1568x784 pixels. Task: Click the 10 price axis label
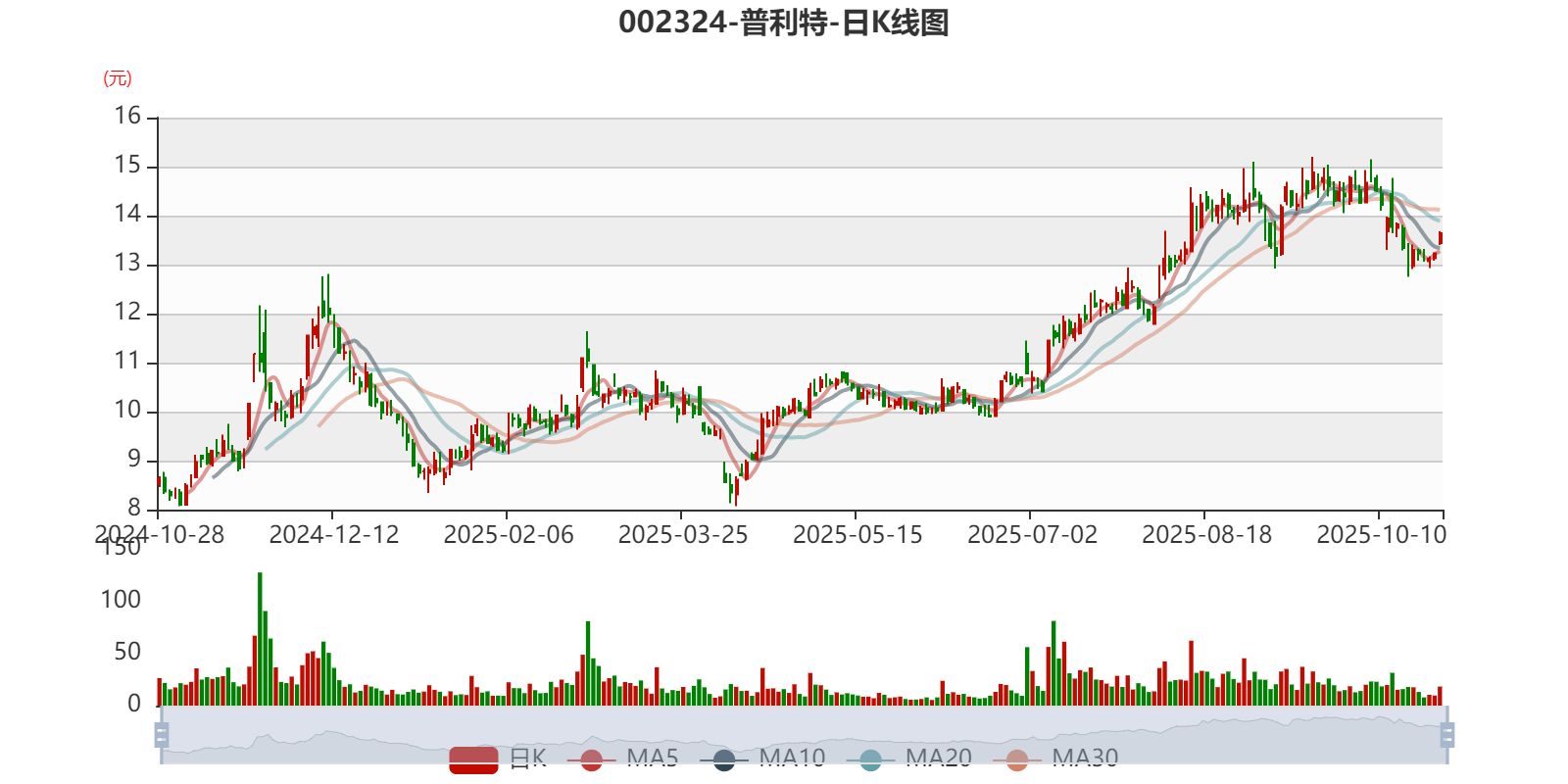coord(127,411)
